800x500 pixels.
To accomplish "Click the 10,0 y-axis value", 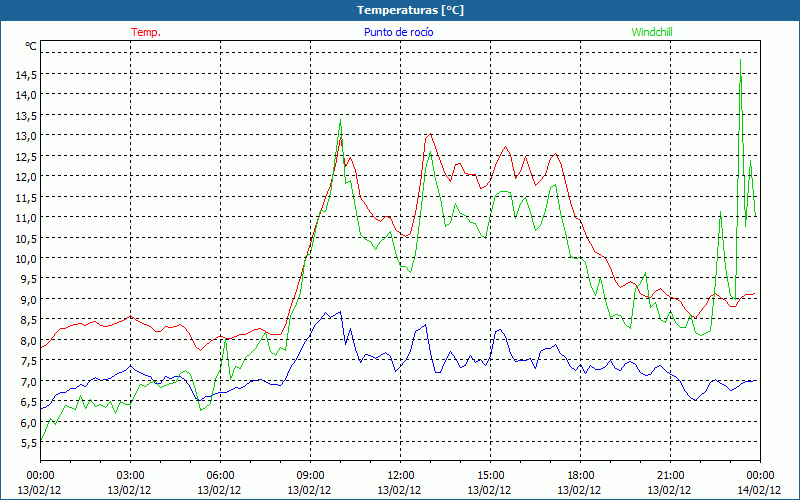I will [x=26, y=259].
